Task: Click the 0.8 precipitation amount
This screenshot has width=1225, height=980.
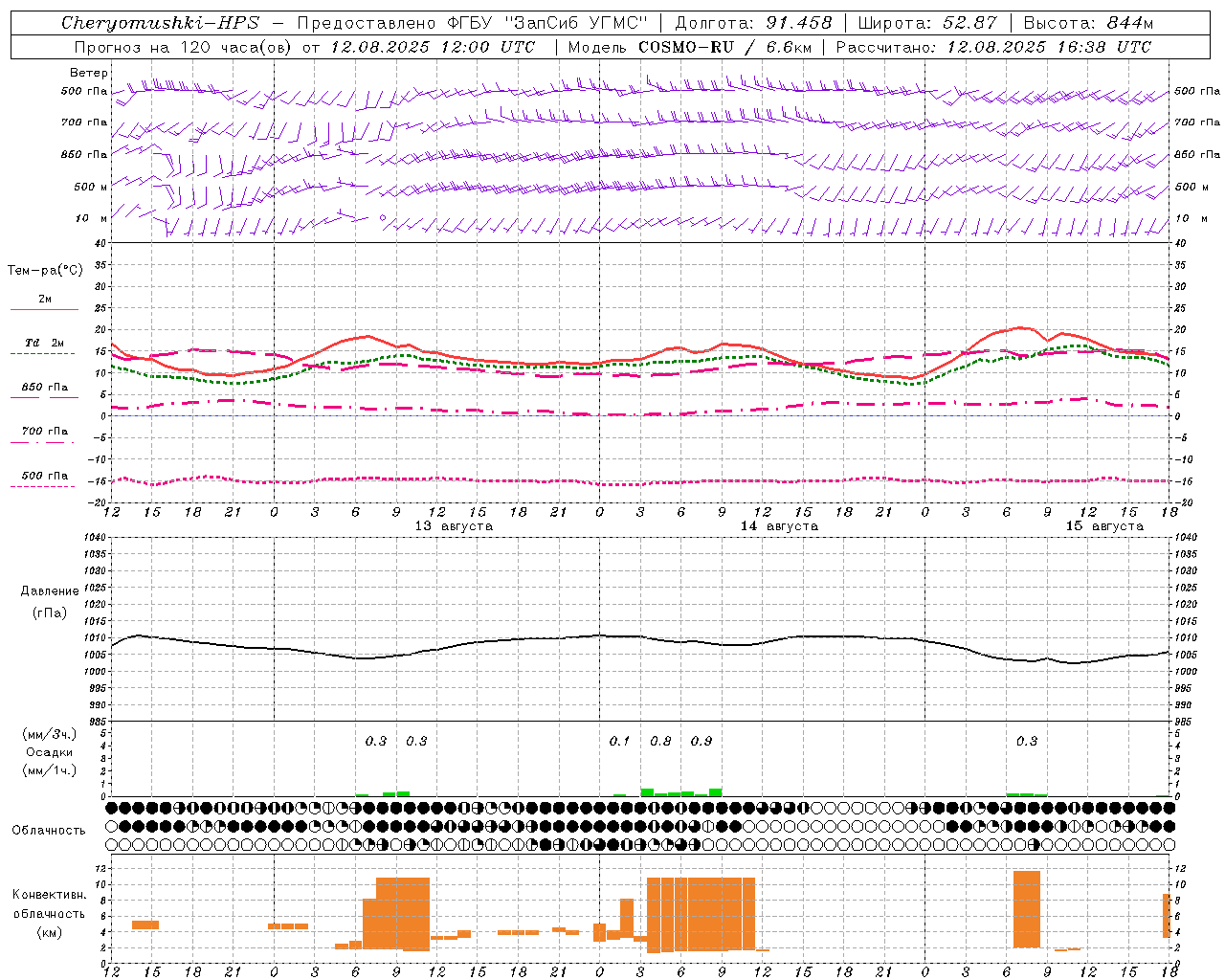Action: 660,741
